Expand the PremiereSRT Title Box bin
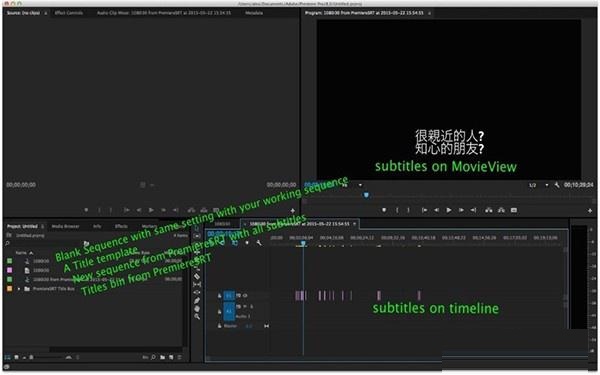The height and width of the screenshot is (375, 600). 19,289
